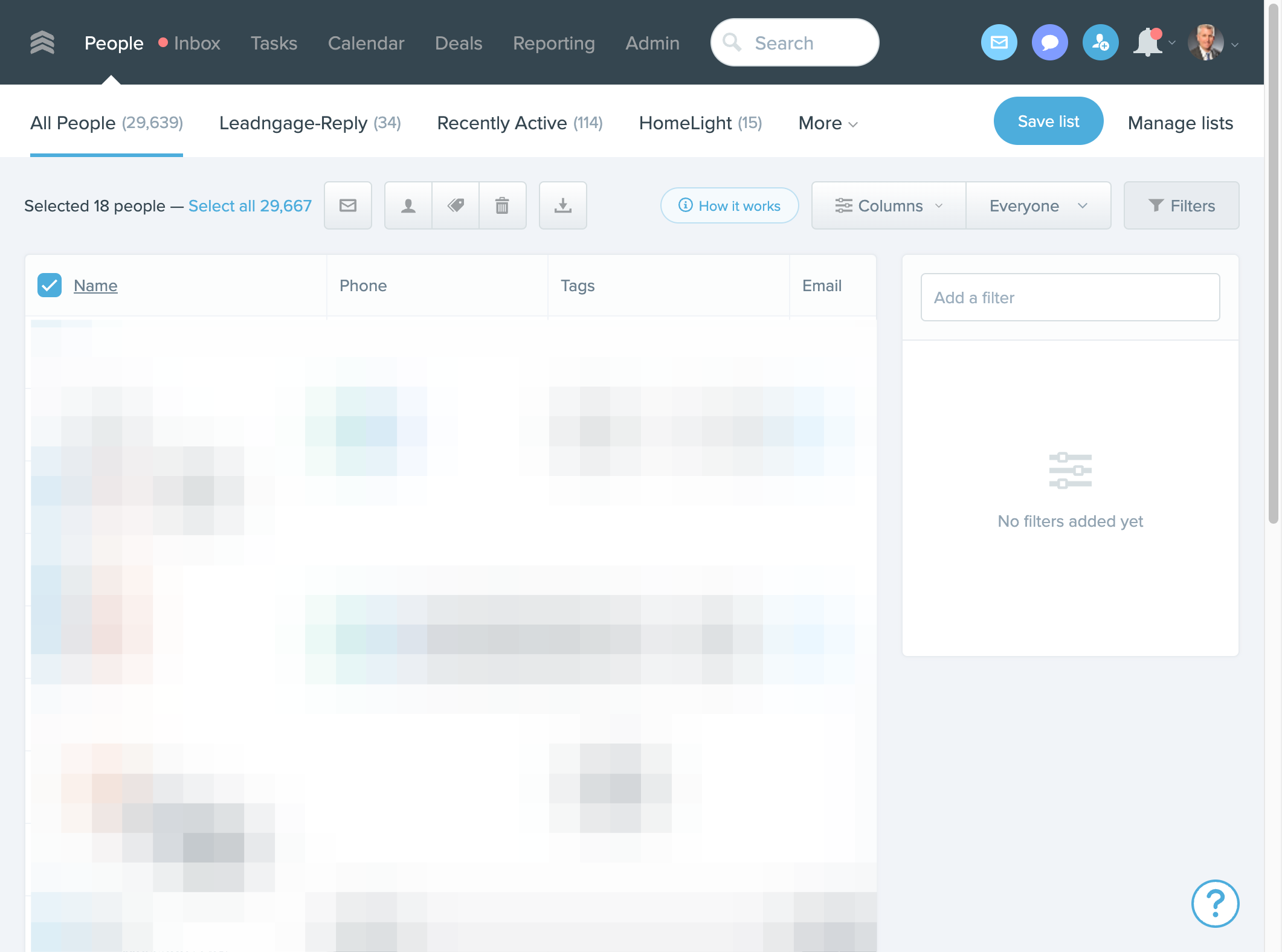Expand the chevron next to profile avatar
Screen dimensions: 1282x952
[1235, 44]
